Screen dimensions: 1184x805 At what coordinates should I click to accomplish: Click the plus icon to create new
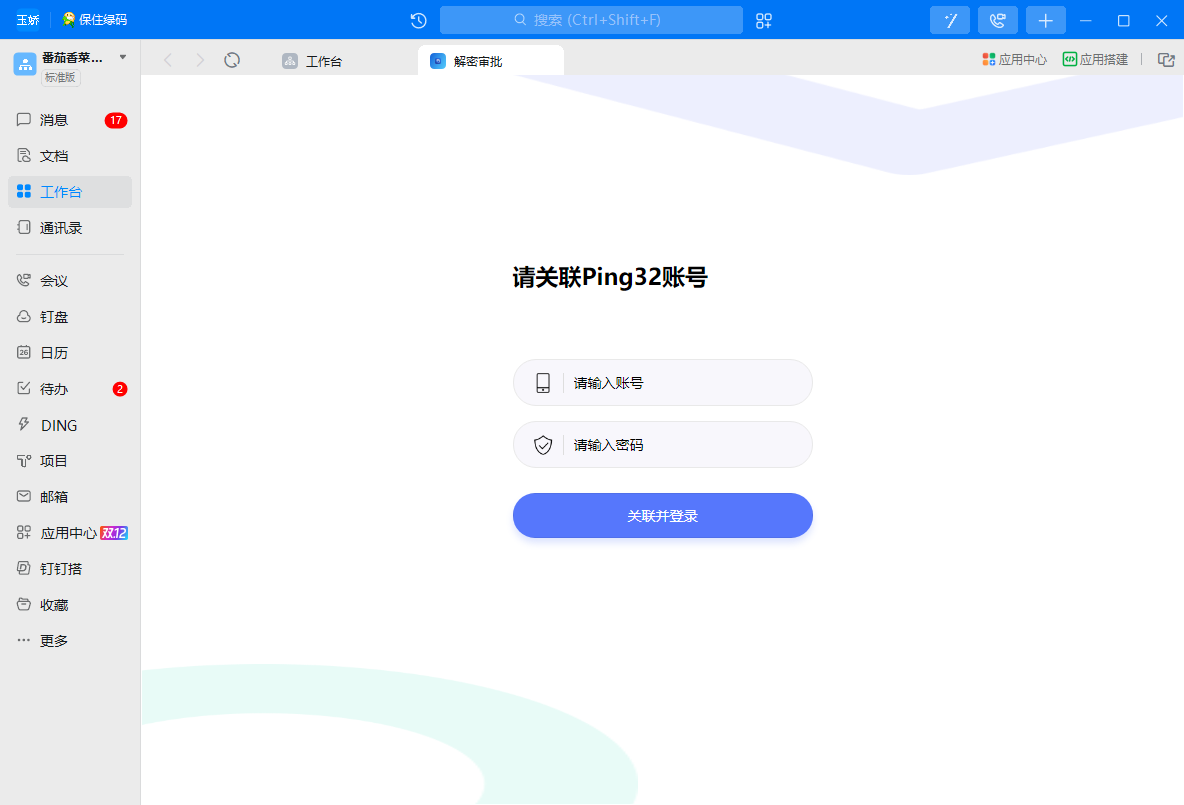tap(1045, 20)
